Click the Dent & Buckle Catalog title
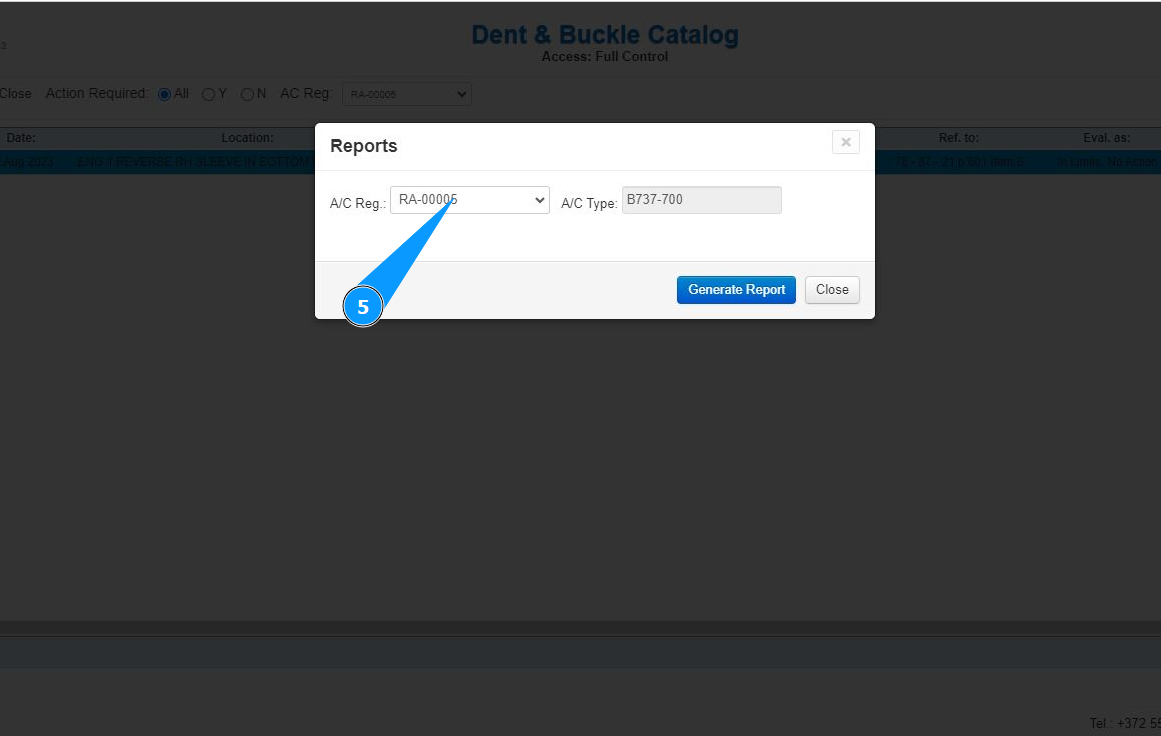Image resolution: width=1161 pixels, height=736 pixels. point(605,35)
